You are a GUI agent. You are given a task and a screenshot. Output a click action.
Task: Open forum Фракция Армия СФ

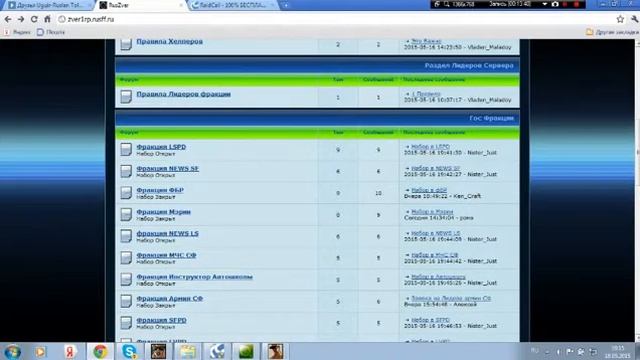point(169,299)
